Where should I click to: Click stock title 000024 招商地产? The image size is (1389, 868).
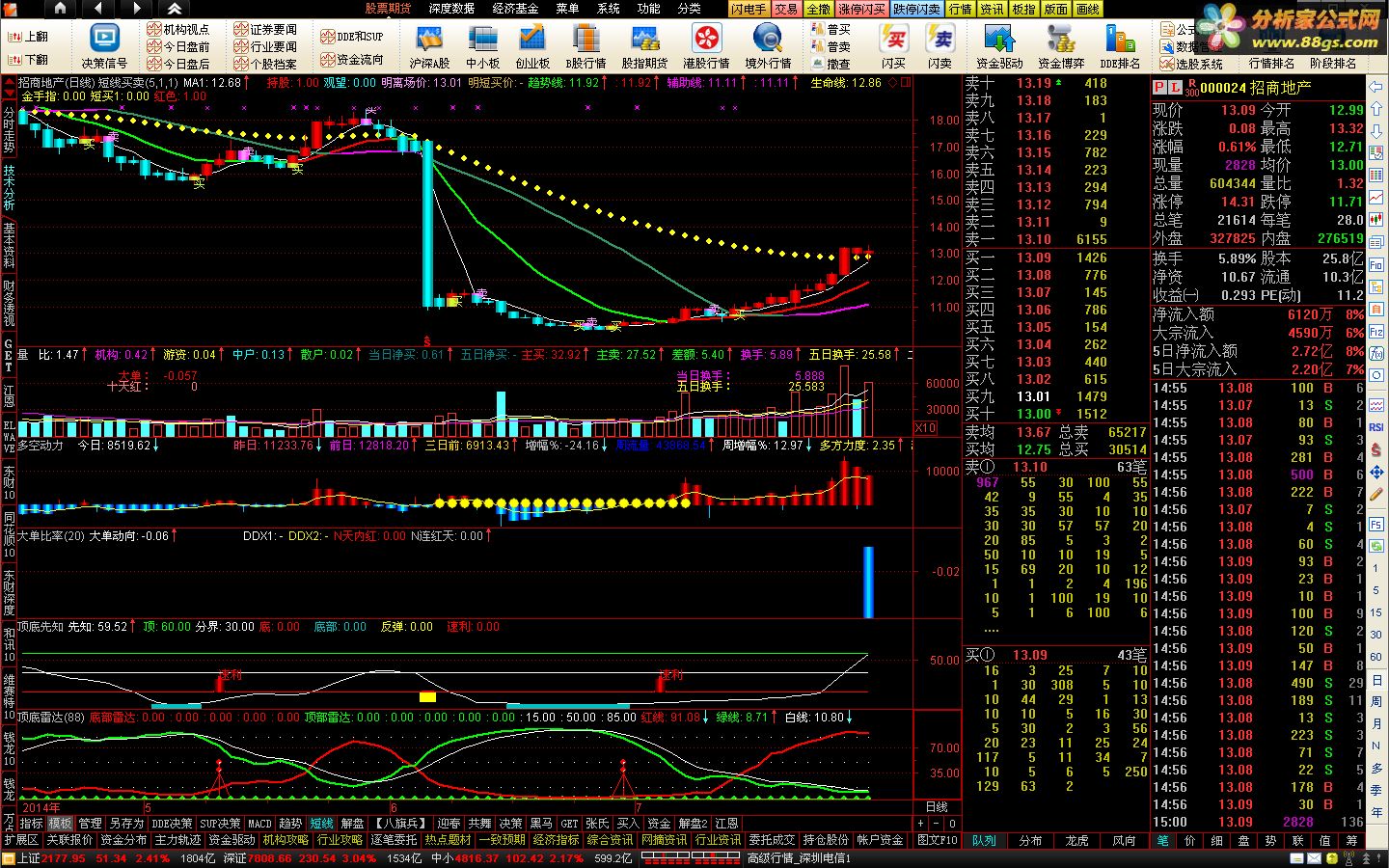point(1256,87)
